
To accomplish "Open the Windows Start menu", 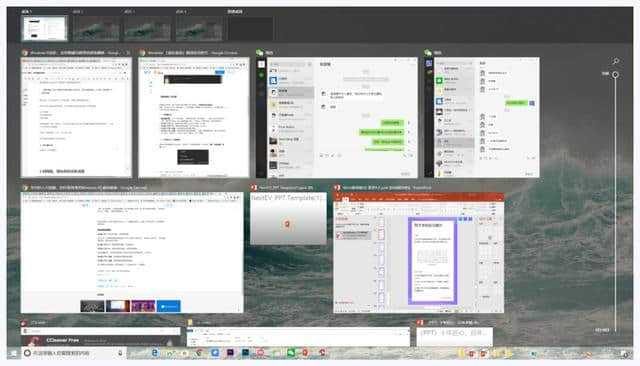I will tap(13, 353).
